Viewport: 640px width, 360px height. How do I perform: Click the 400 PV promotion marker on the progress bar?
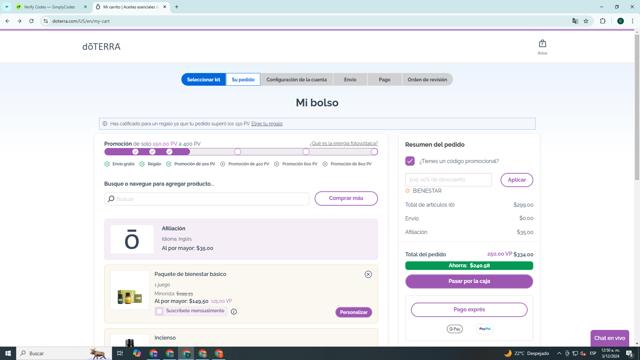click(238, 152)
